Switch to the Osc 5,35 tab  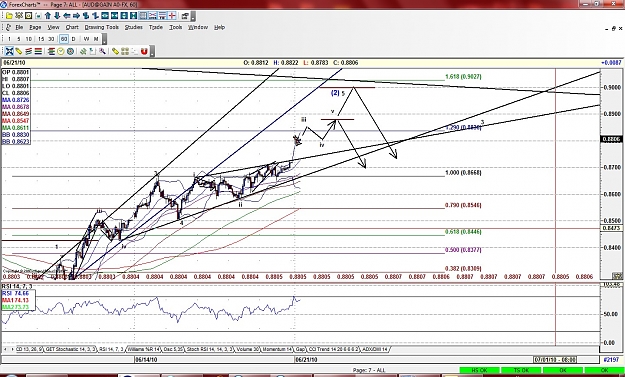pos(173,349)
